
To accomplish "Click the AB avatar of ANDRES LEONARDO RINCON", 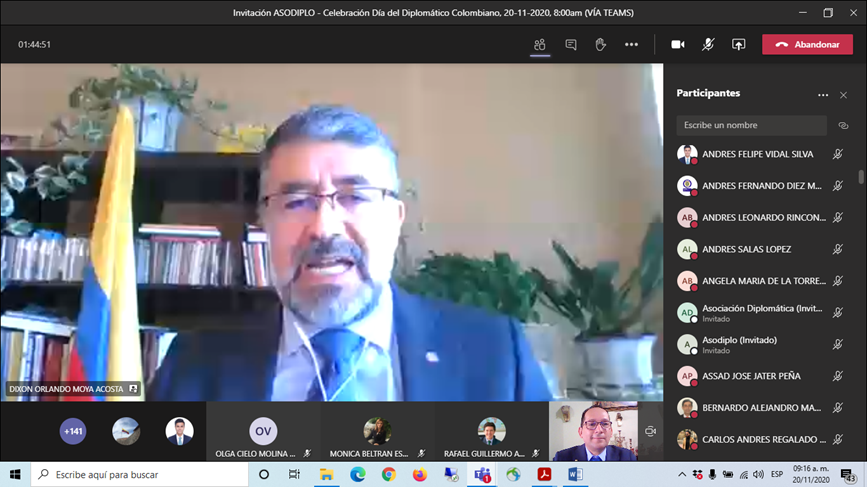I will pos(687,218).
